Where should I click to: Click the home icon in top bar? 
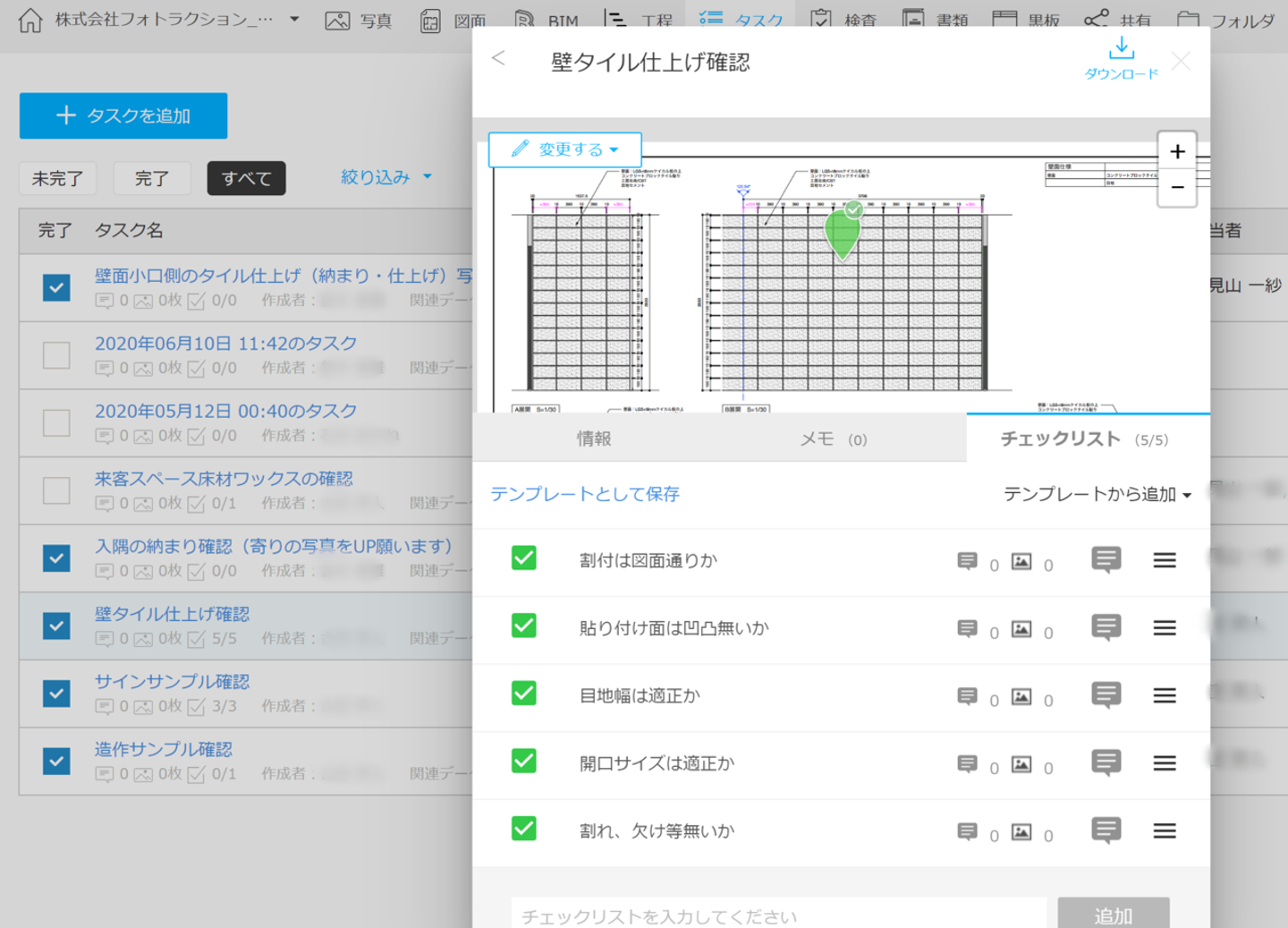(30, 21)
